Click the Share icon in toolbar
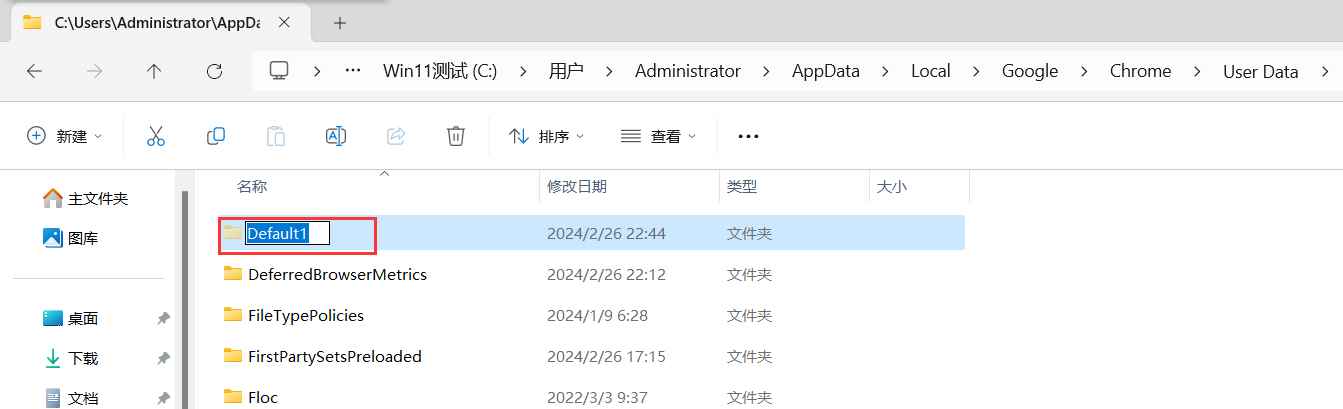The image size is (1343, 409). pyautogui.click(x=396, y=136)
